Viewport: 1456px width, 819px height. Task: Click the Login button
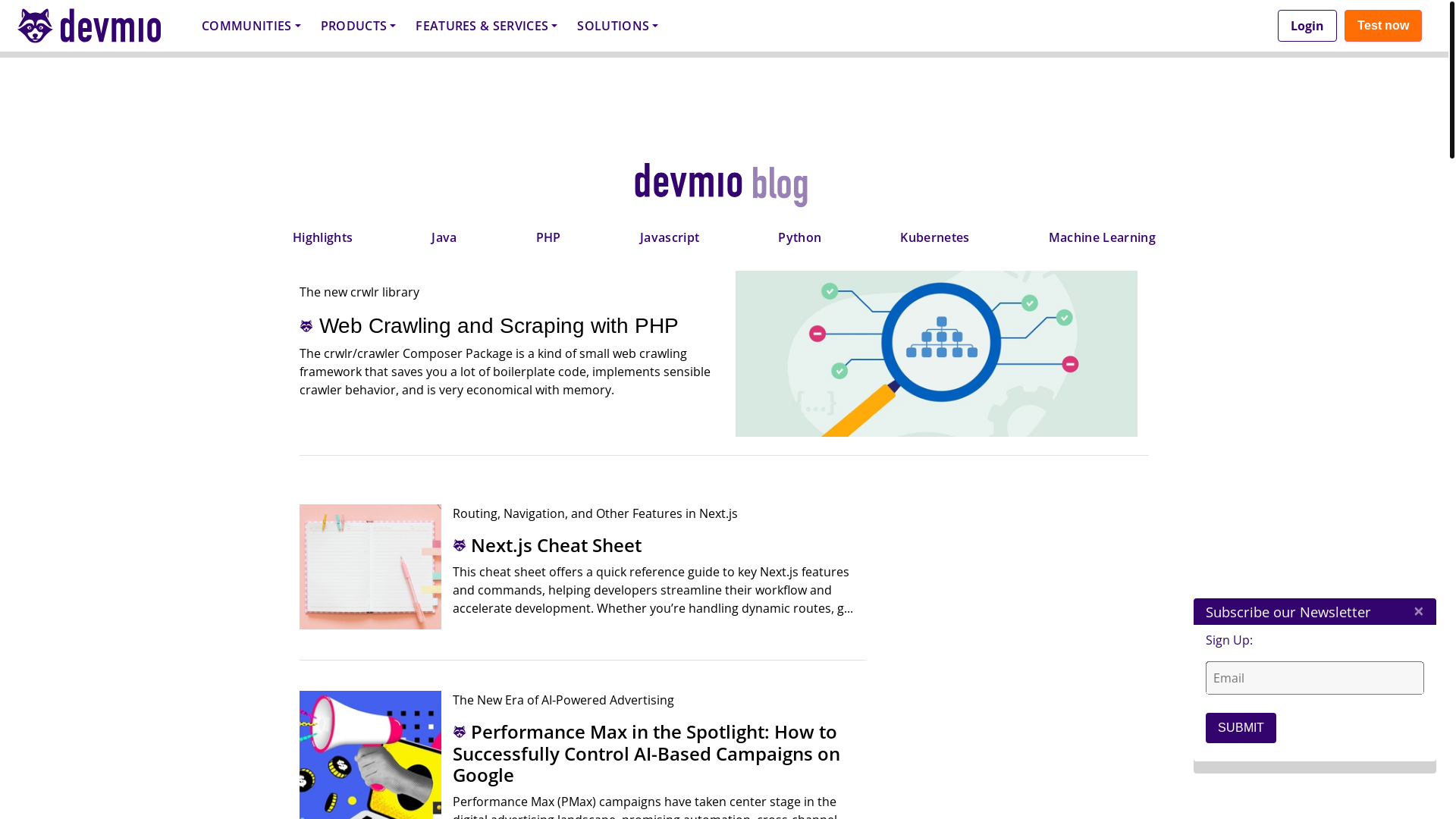pos(1307,26)
